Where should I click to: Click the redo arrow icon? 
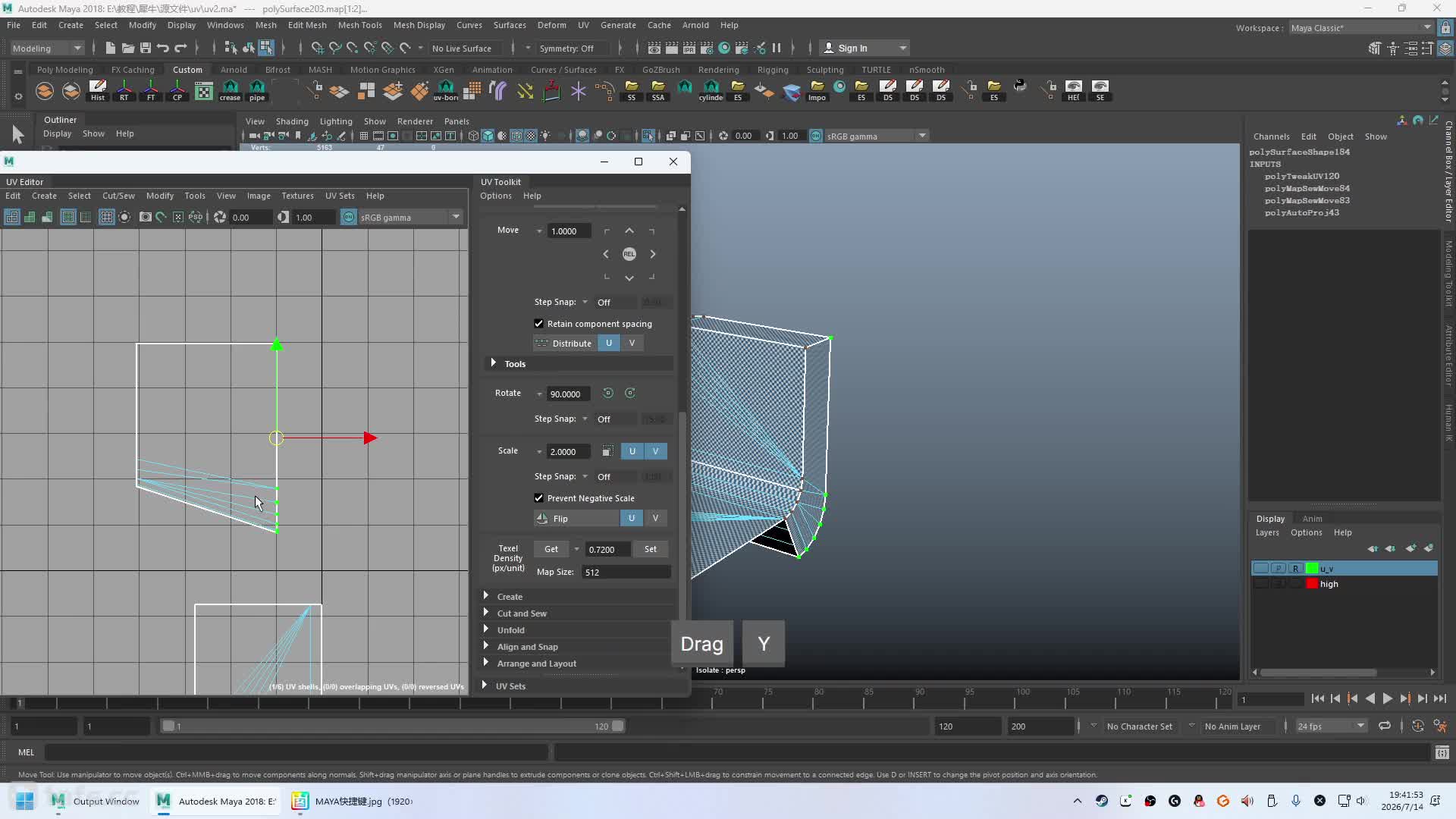(180, 48)
